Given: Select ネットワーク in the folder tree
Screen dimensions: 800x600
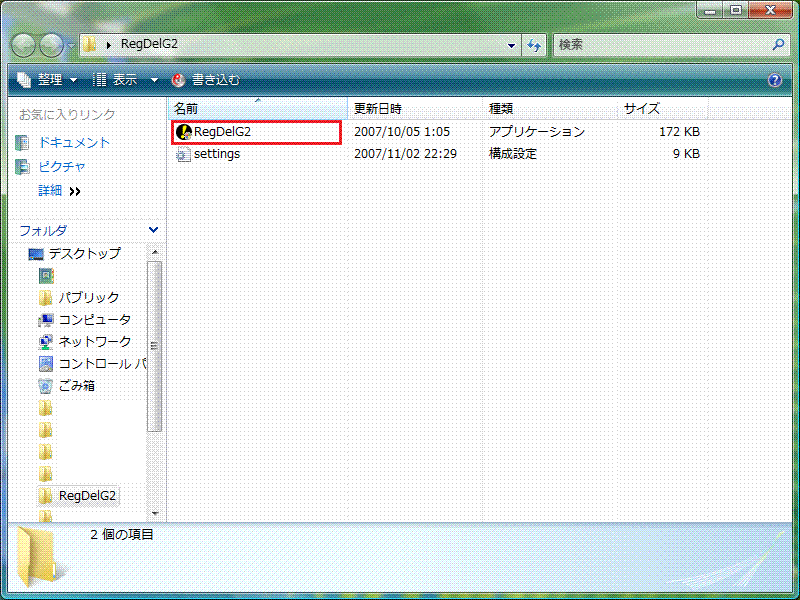Looking at the screenshot, I should 95,341.
